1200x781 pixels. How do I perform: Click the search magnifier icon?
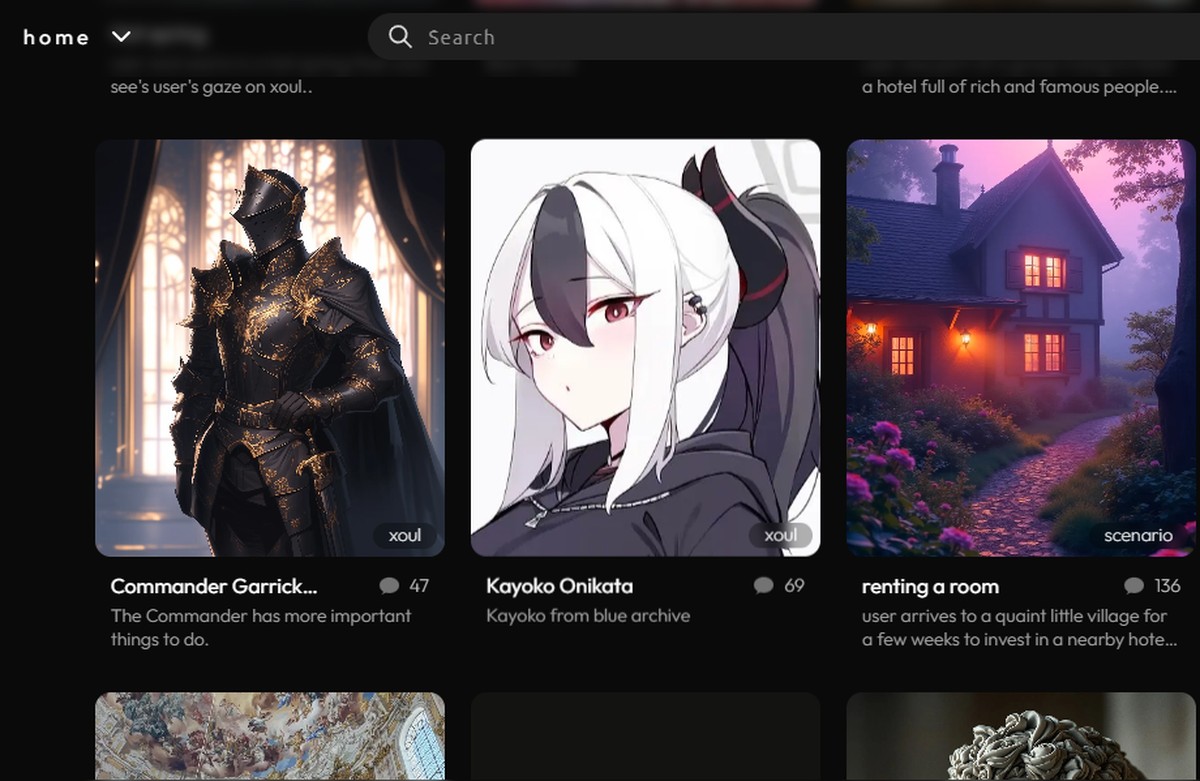coord(400,37)
